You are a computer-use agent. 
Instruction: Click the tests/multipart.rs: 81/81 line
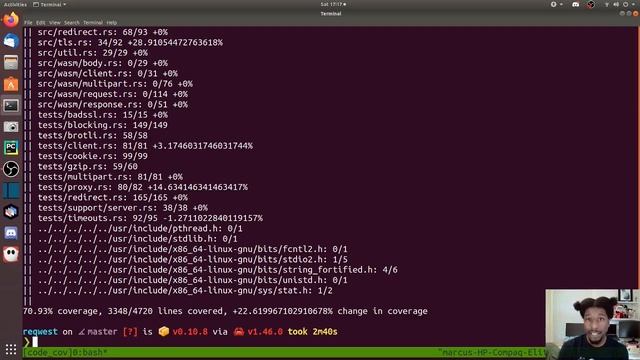(x=110, y=177)
